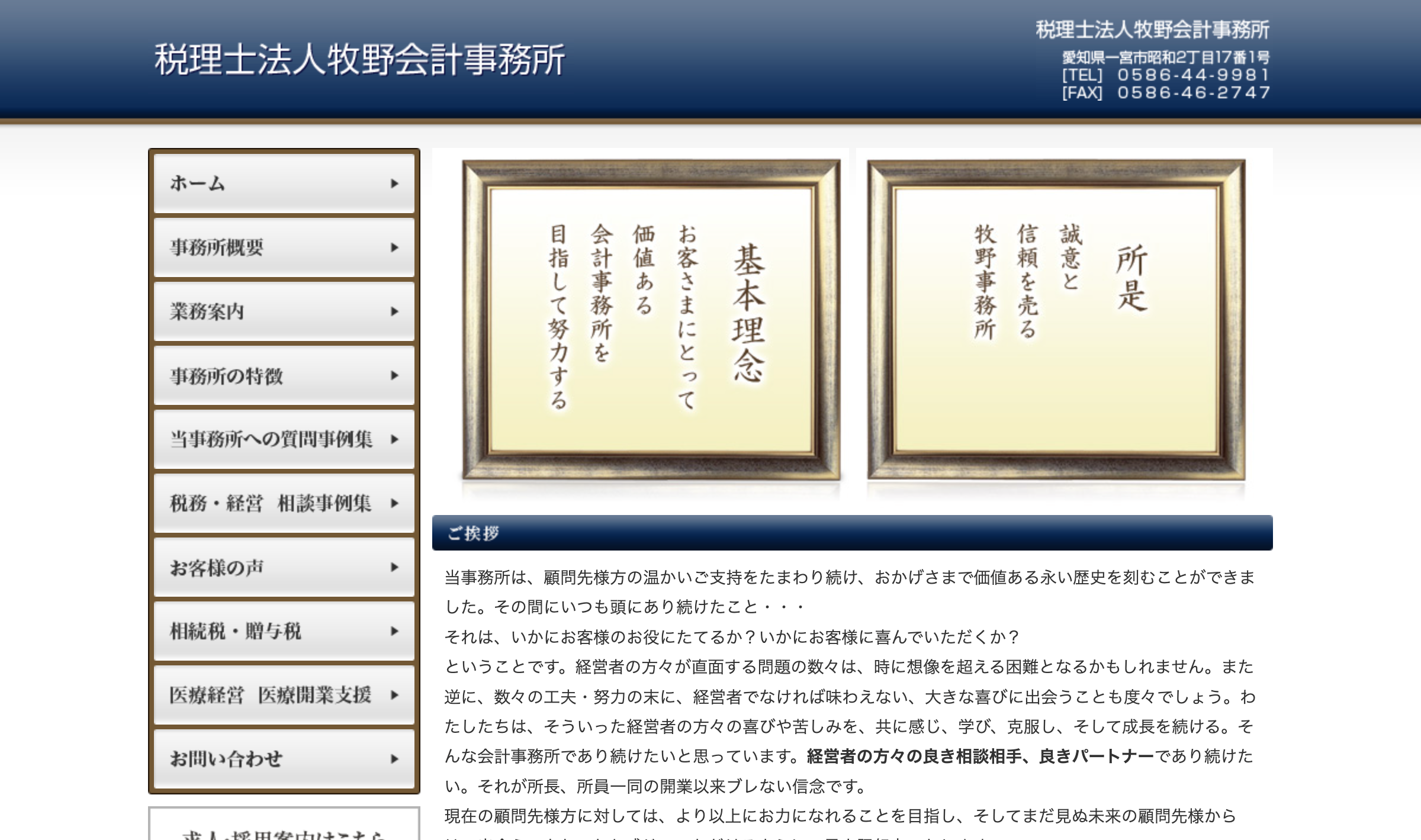Go to the 業務案内 page
Viewport: 1421px width, 840px height.
[x=207, y=311]
